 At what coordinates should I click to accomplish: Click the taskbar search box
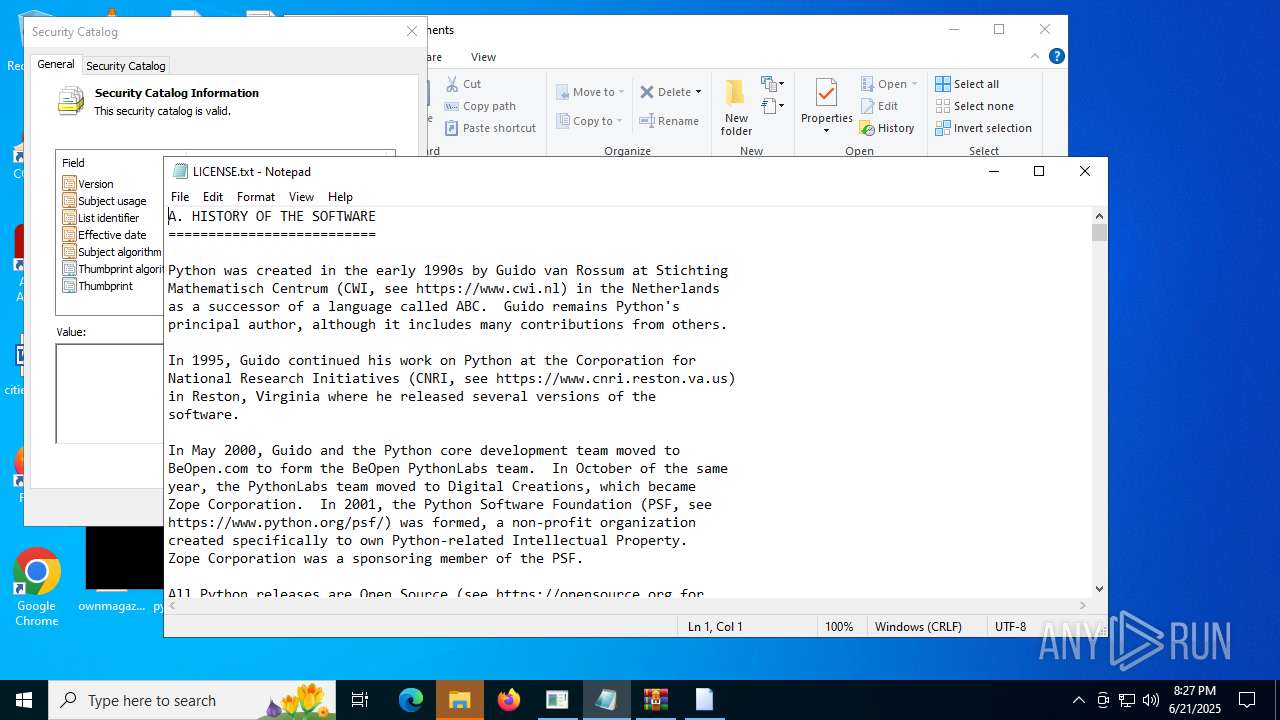[192, 700]
